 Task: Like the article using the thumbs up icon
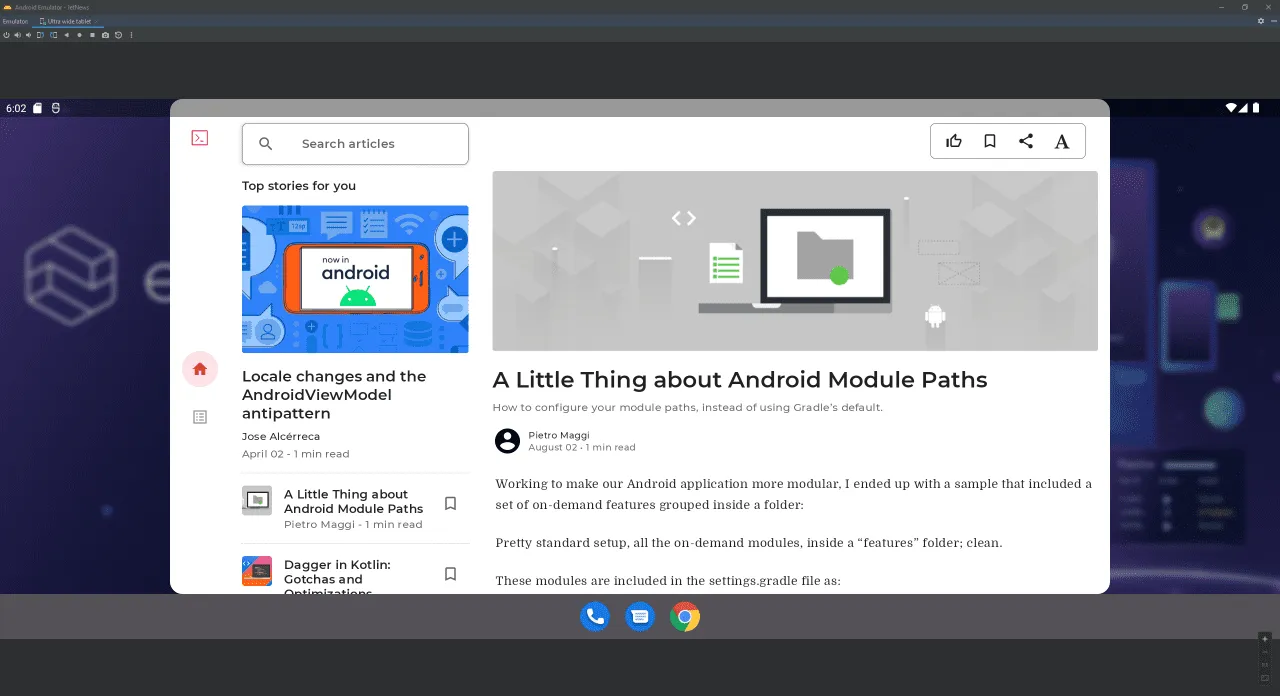(x=953, y=140)
